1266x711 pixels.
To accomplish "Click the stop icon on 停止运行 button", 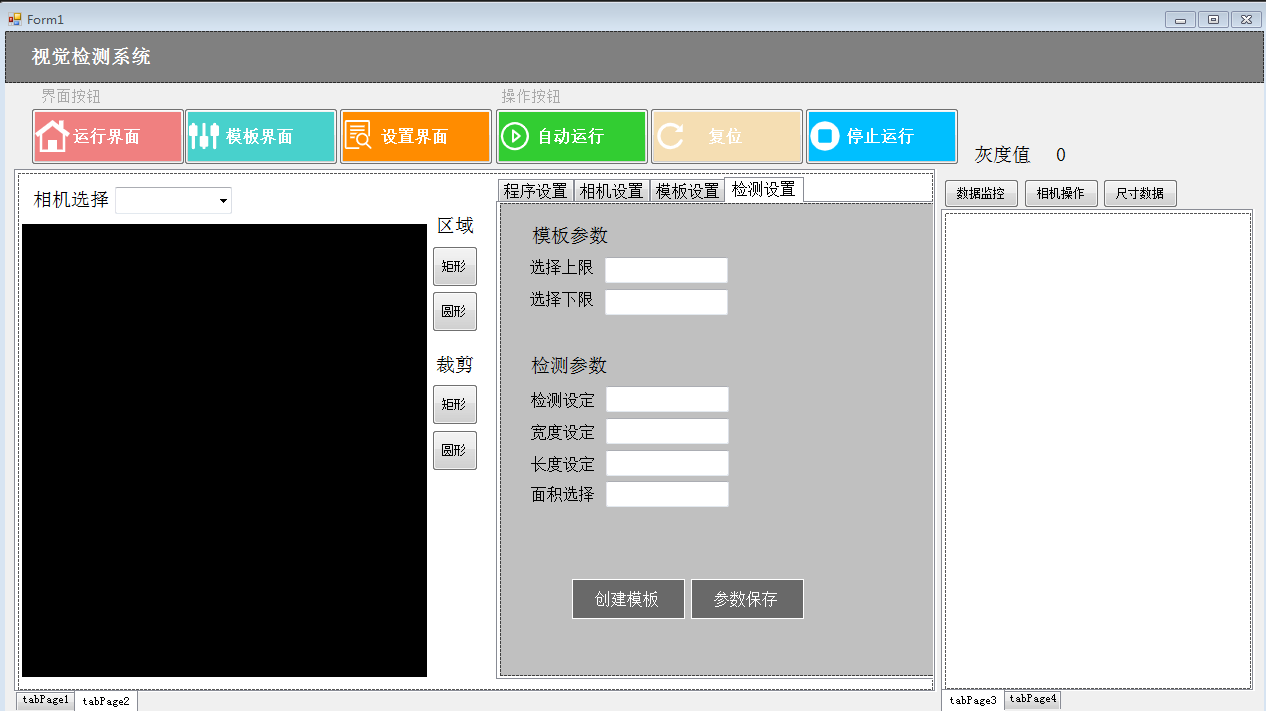I will point(824,136).
